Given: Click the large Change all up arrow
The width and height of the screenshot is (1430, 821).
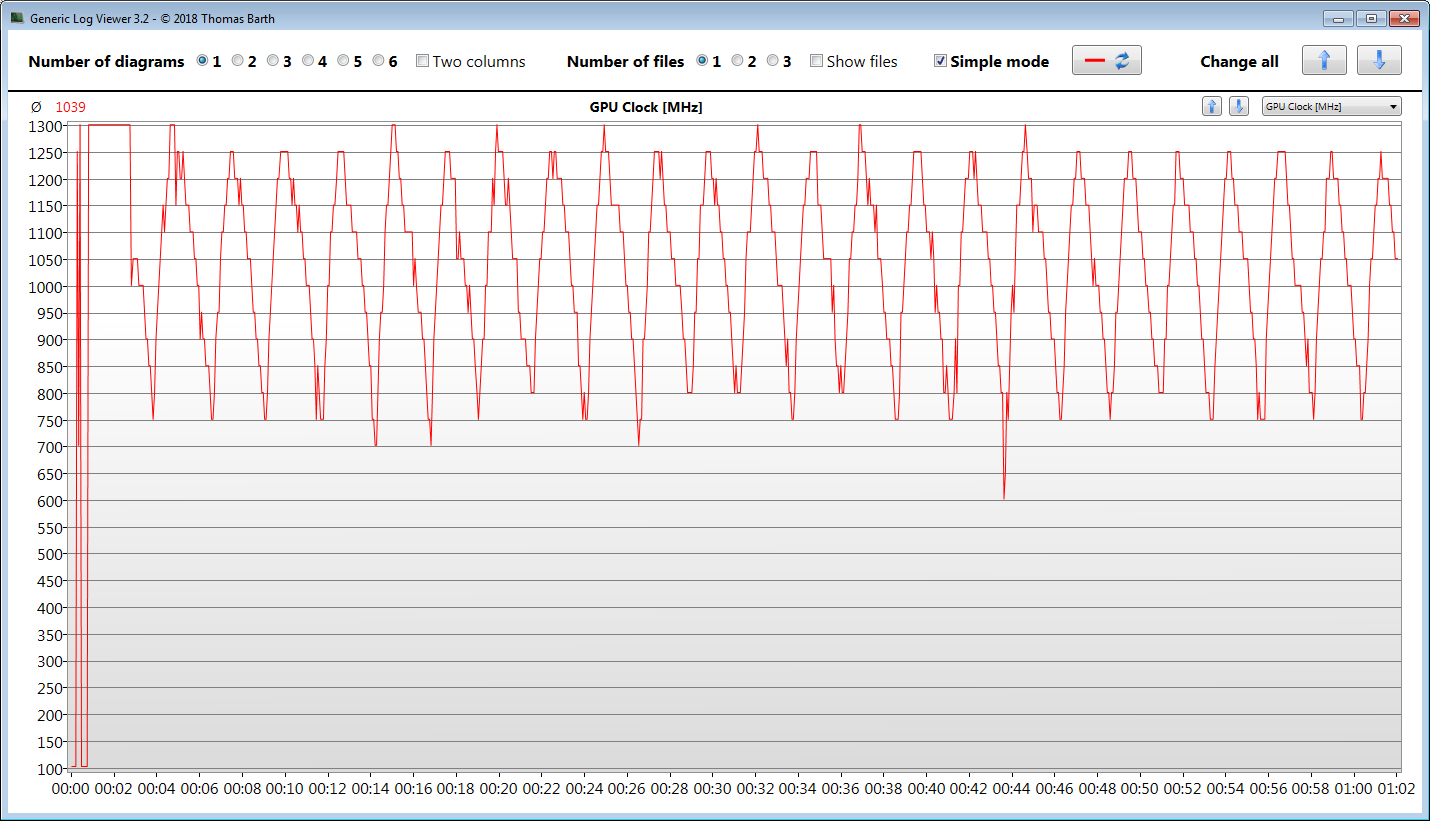Looking at the screenshot, I should click(1324, 61).
